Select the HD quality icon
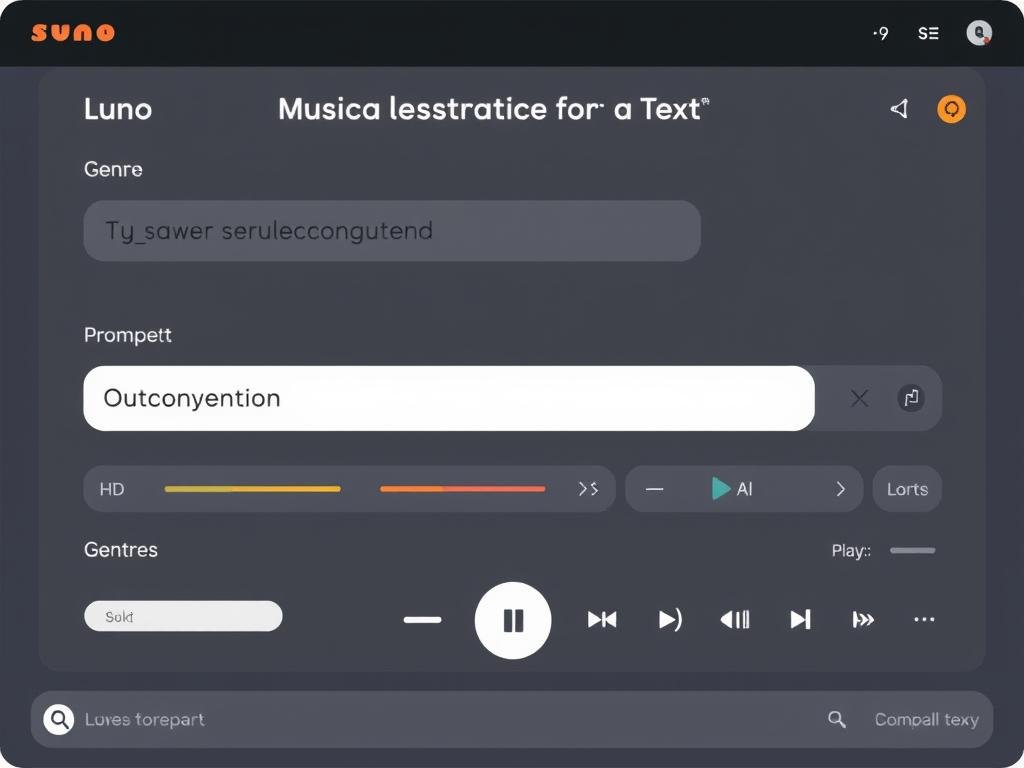The image size is (1024, 768). (x=112, y=489)
